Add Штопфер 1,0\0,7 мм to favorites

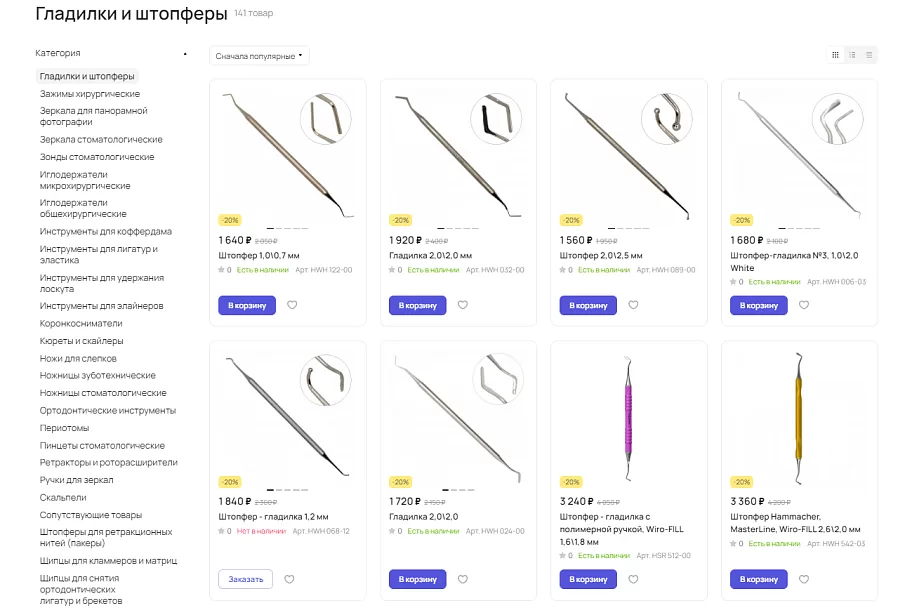tap(292, 305)
